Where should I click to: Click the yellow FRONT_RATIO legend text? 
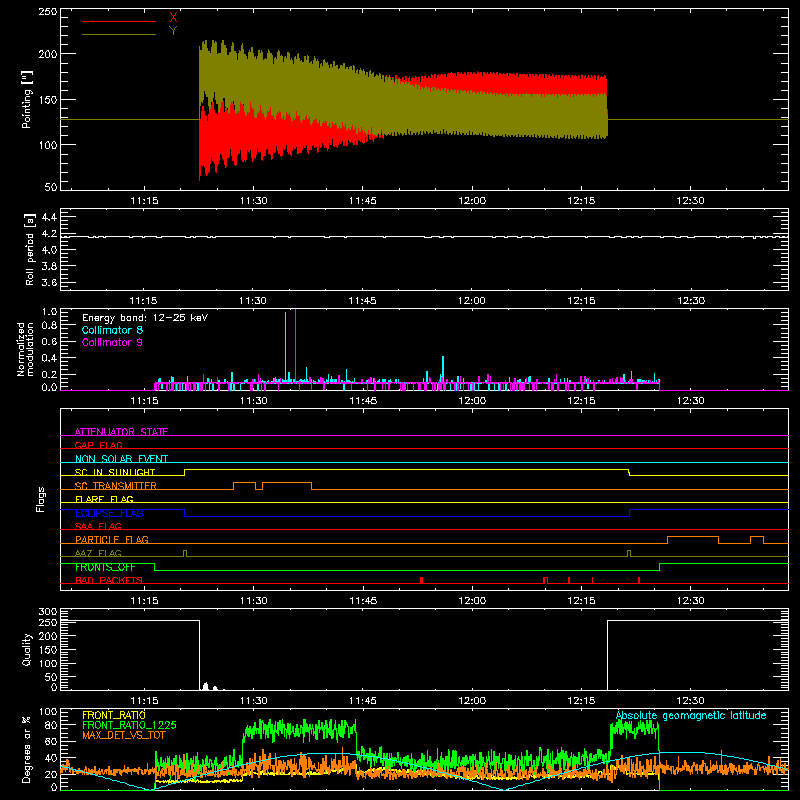(x=114, y=715)
